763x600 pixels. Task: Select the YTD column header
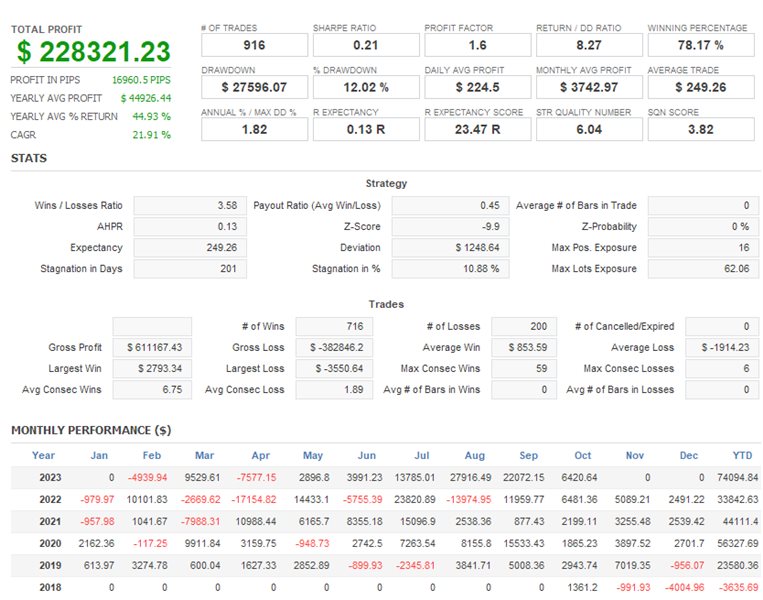point(743,455)
